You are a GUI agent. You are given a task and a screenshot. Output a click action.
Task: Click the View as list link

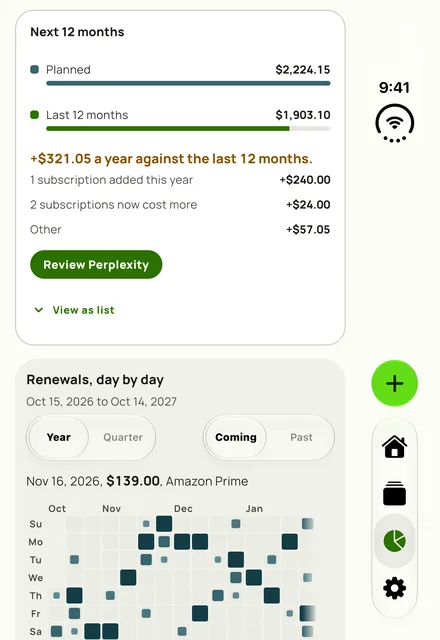(x=83, y=310)
